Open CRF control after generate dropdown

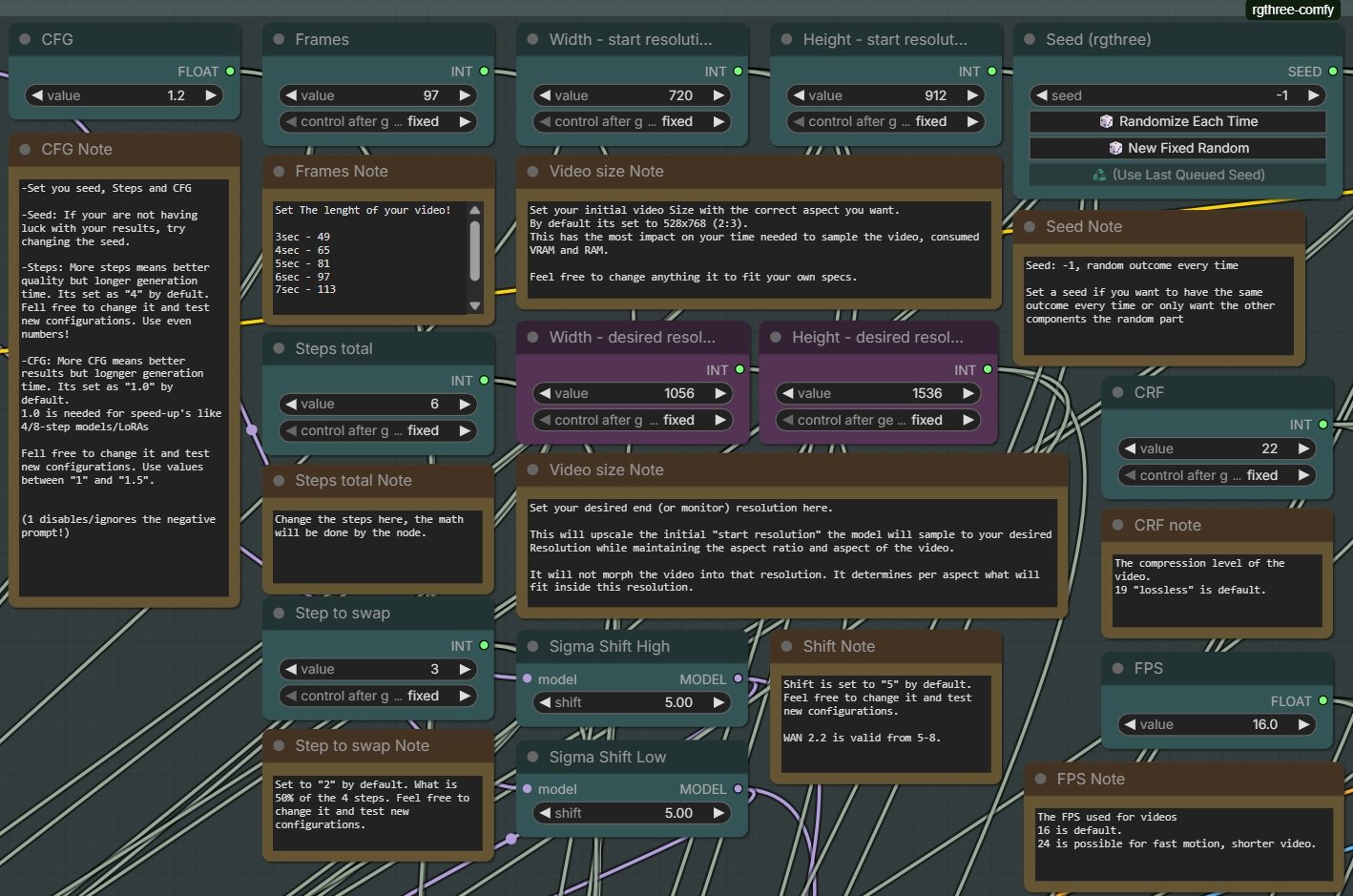coord(1217,475)
